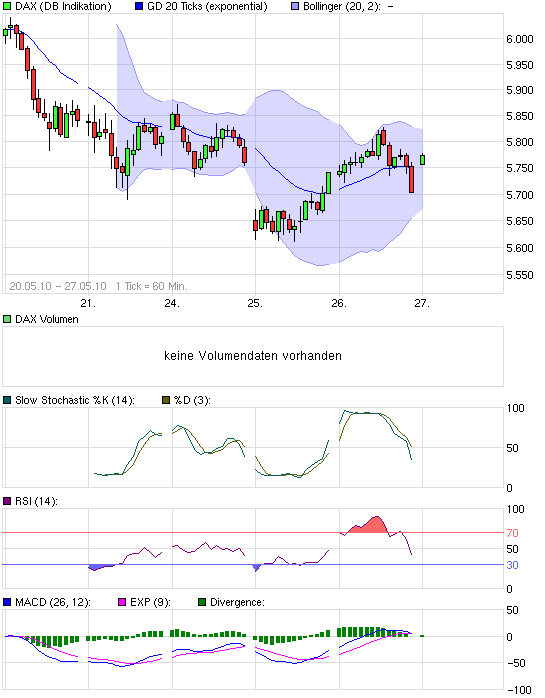This screenshot has height=698, width=545.
Task: Click the '26.' date axis label
Action: coord(339,304)
